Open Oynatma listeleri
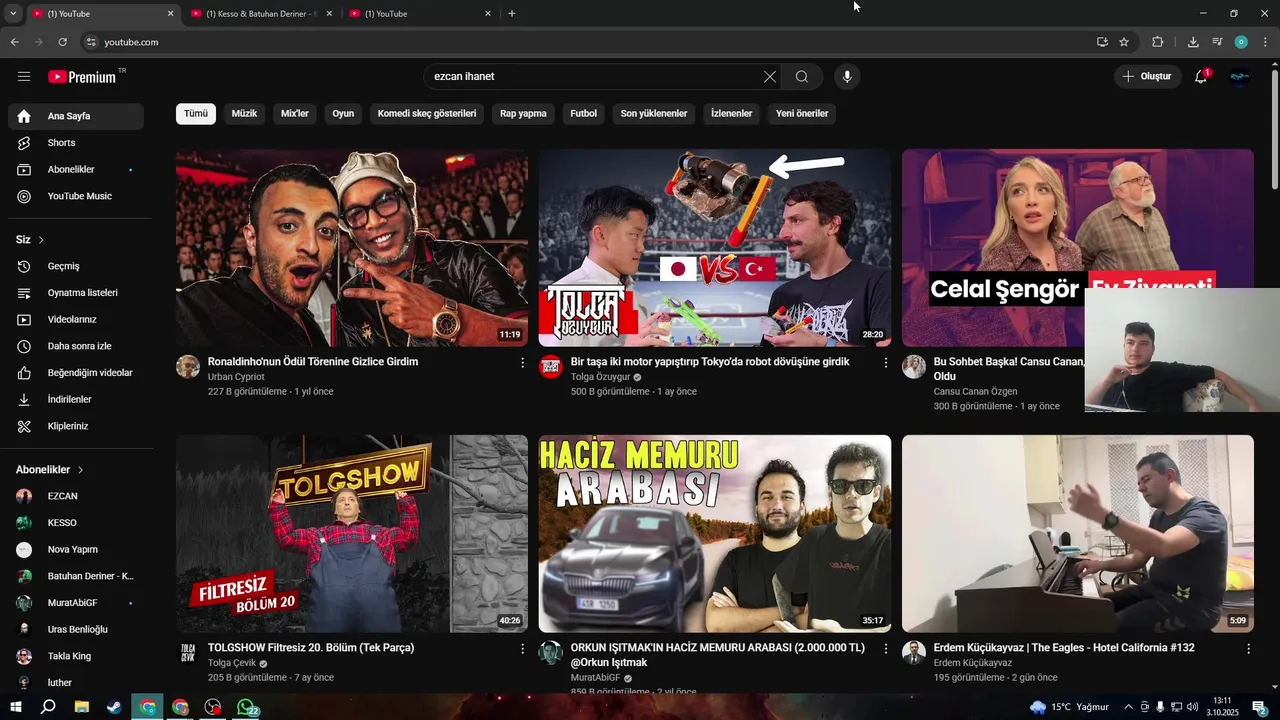This screenshot has height=720, width=1280. tap(76, 293)
